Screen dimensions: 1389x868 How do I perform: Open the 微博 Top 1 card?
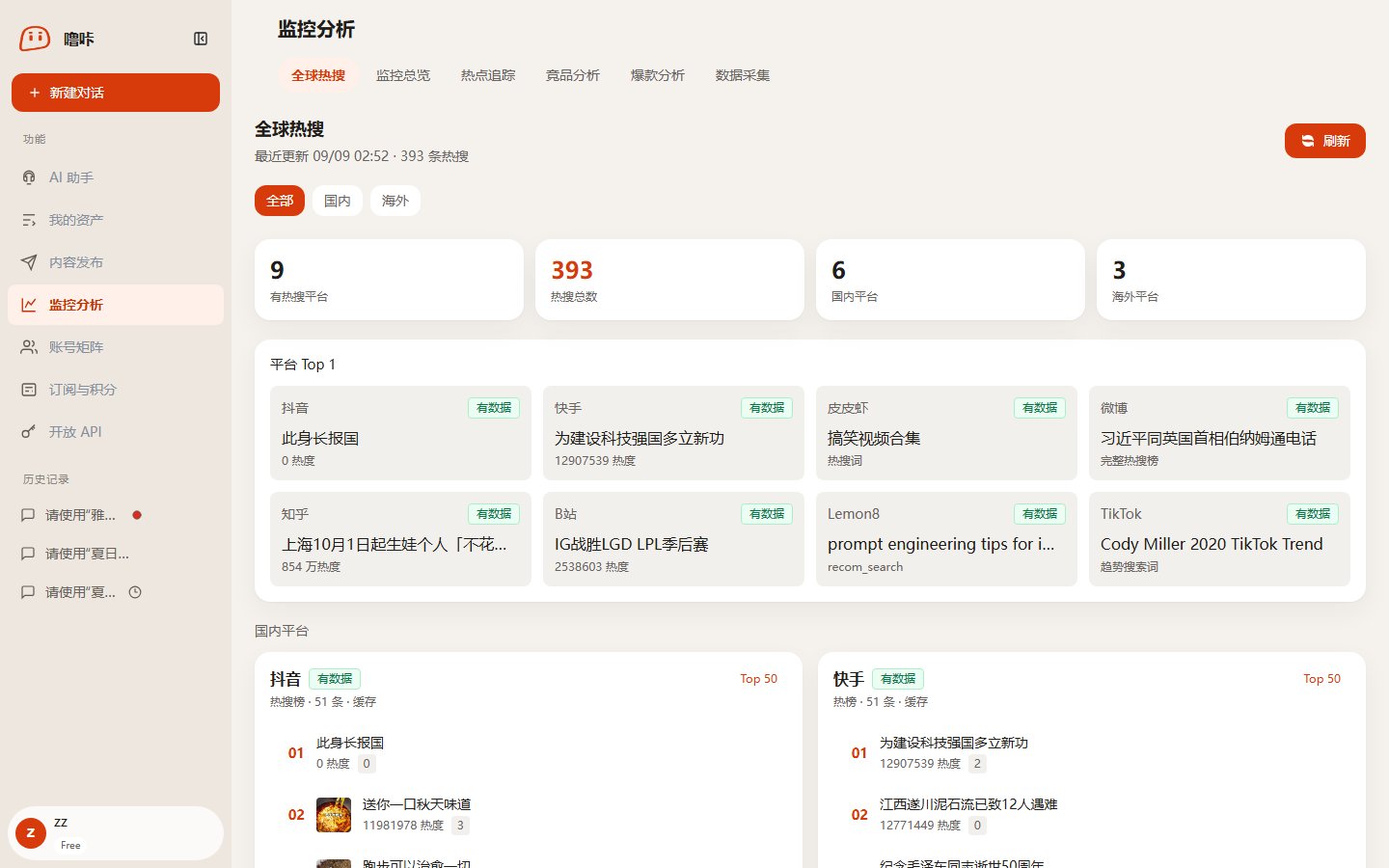click(x=1219, y=433)
